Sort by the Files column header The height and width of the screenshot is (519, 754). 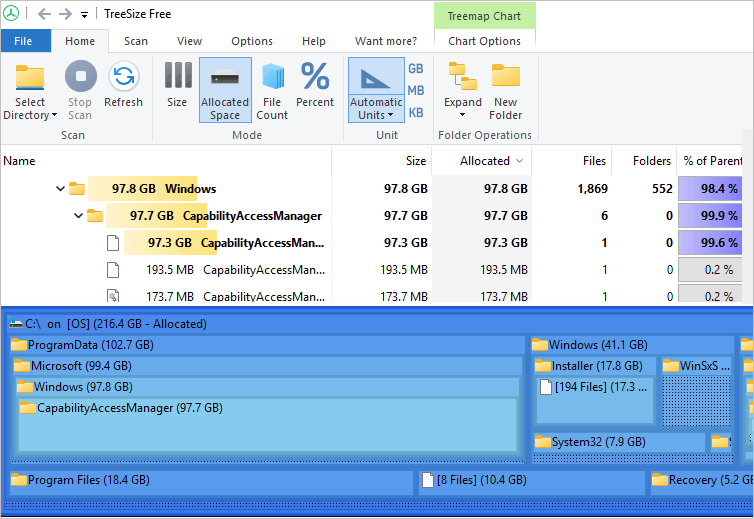572,161
